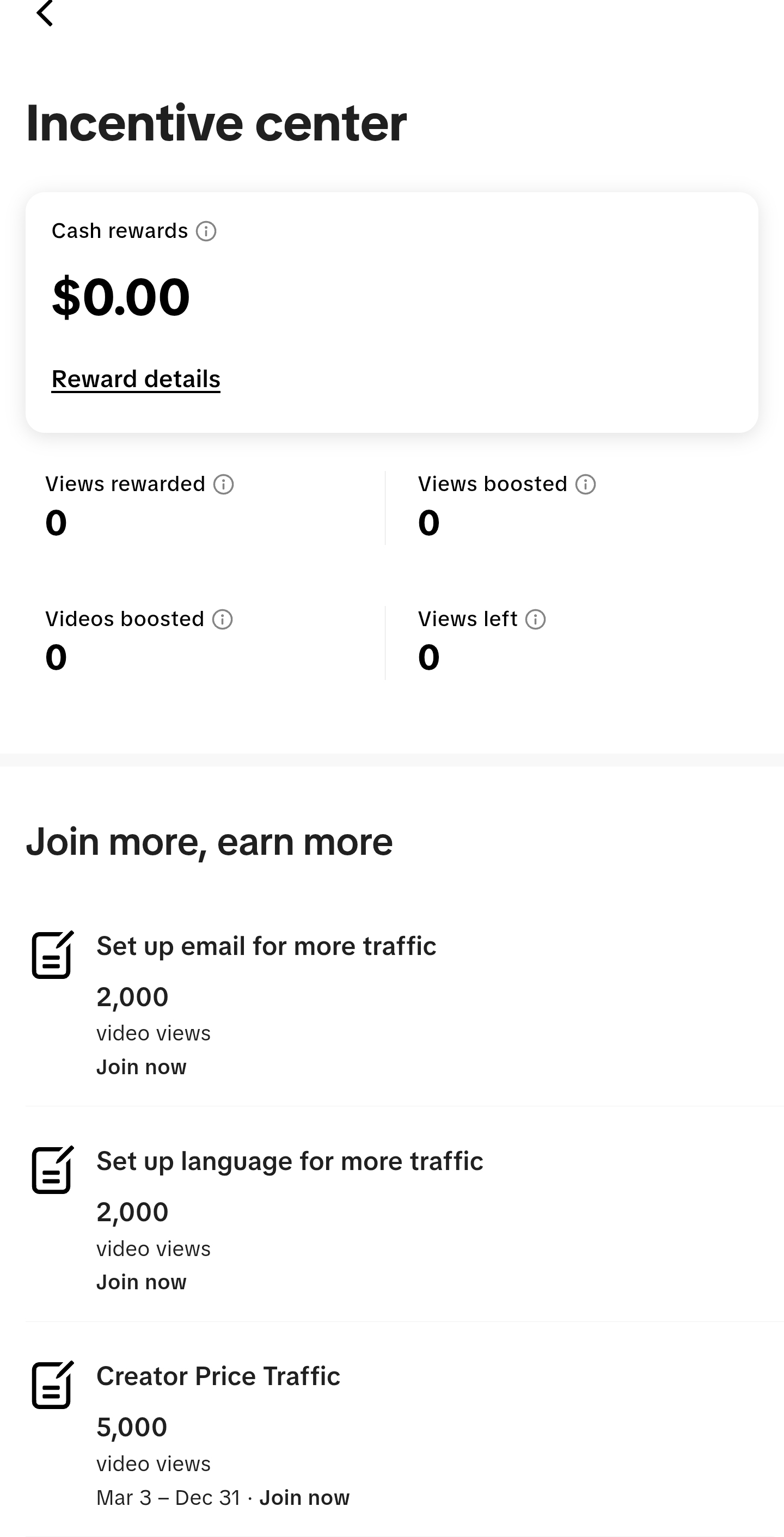Go back using the top arrow

(x=45, y=12)
